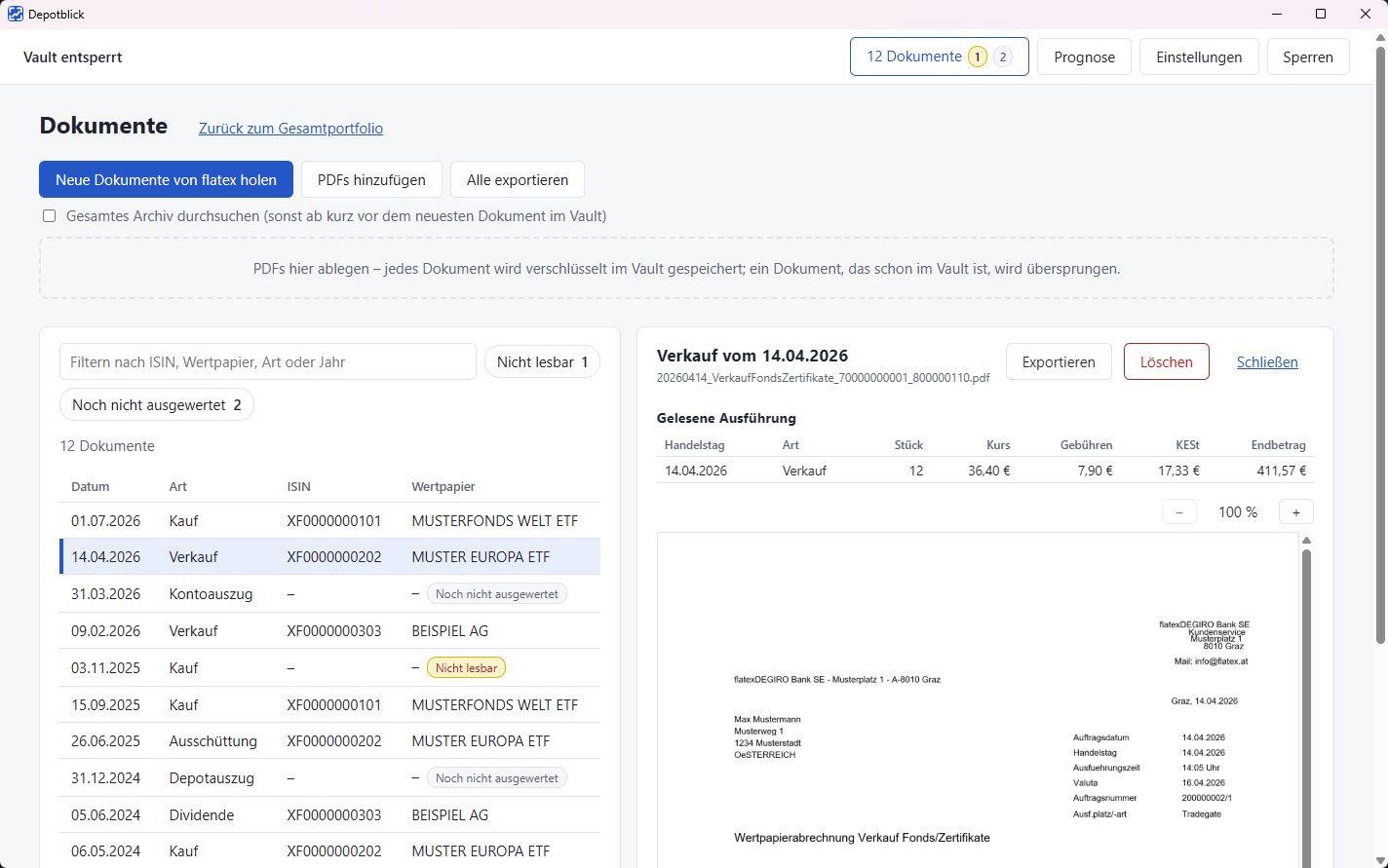Click the 'Nicht lesbar' badge in 03.11.2025 row
Image resolution: width=1388 pixels, height=868 pixels.
coord(466,668)
